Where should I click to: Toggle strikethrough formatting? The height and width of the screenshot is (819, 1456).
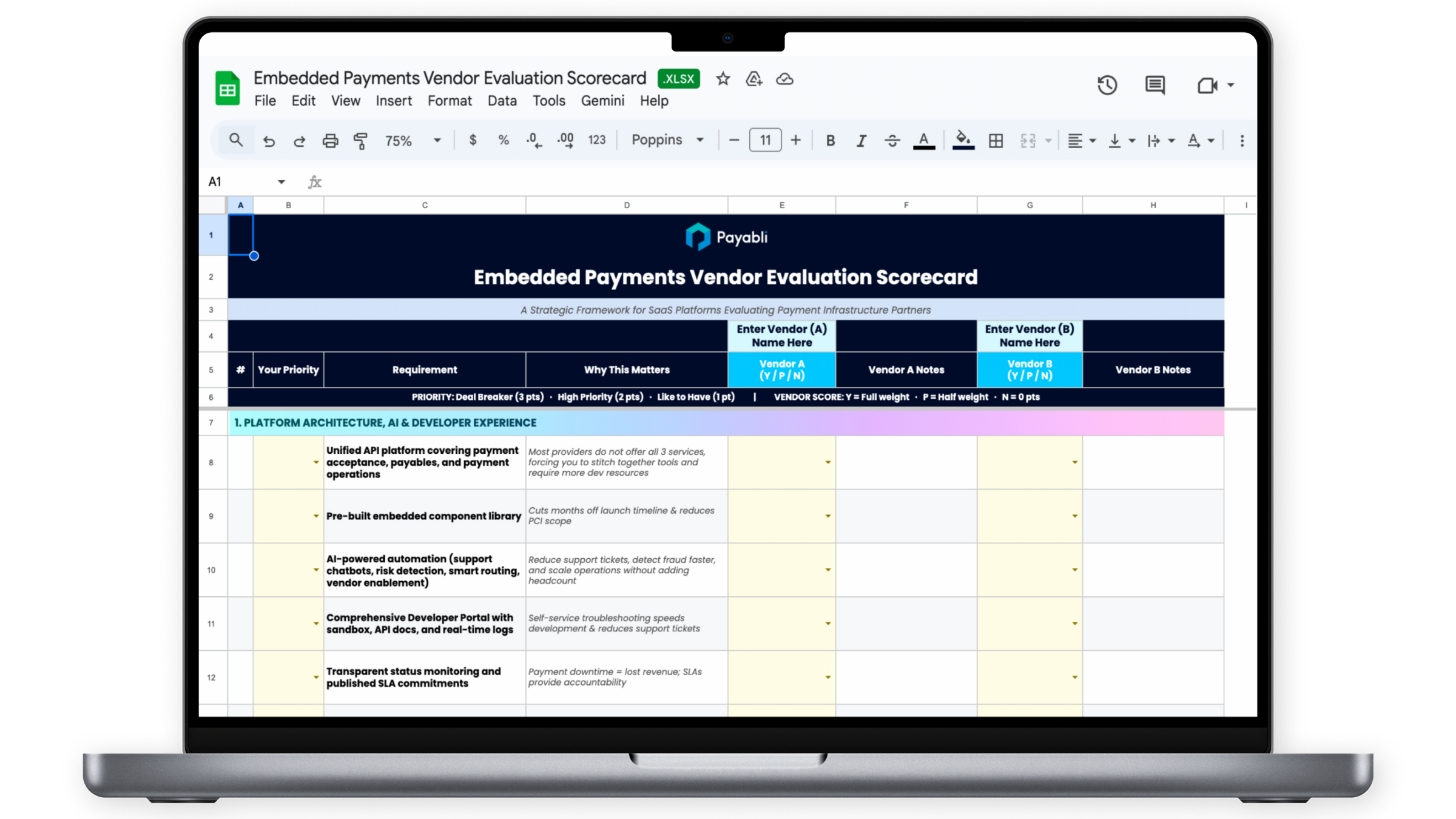[892, 141]
